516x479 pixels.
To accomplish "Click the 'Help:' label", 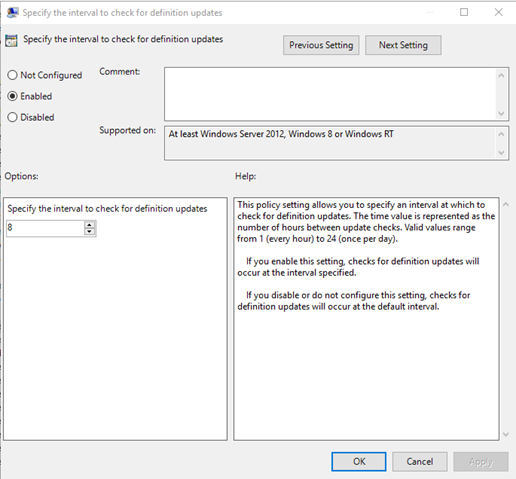I will (x=246, y=176).
